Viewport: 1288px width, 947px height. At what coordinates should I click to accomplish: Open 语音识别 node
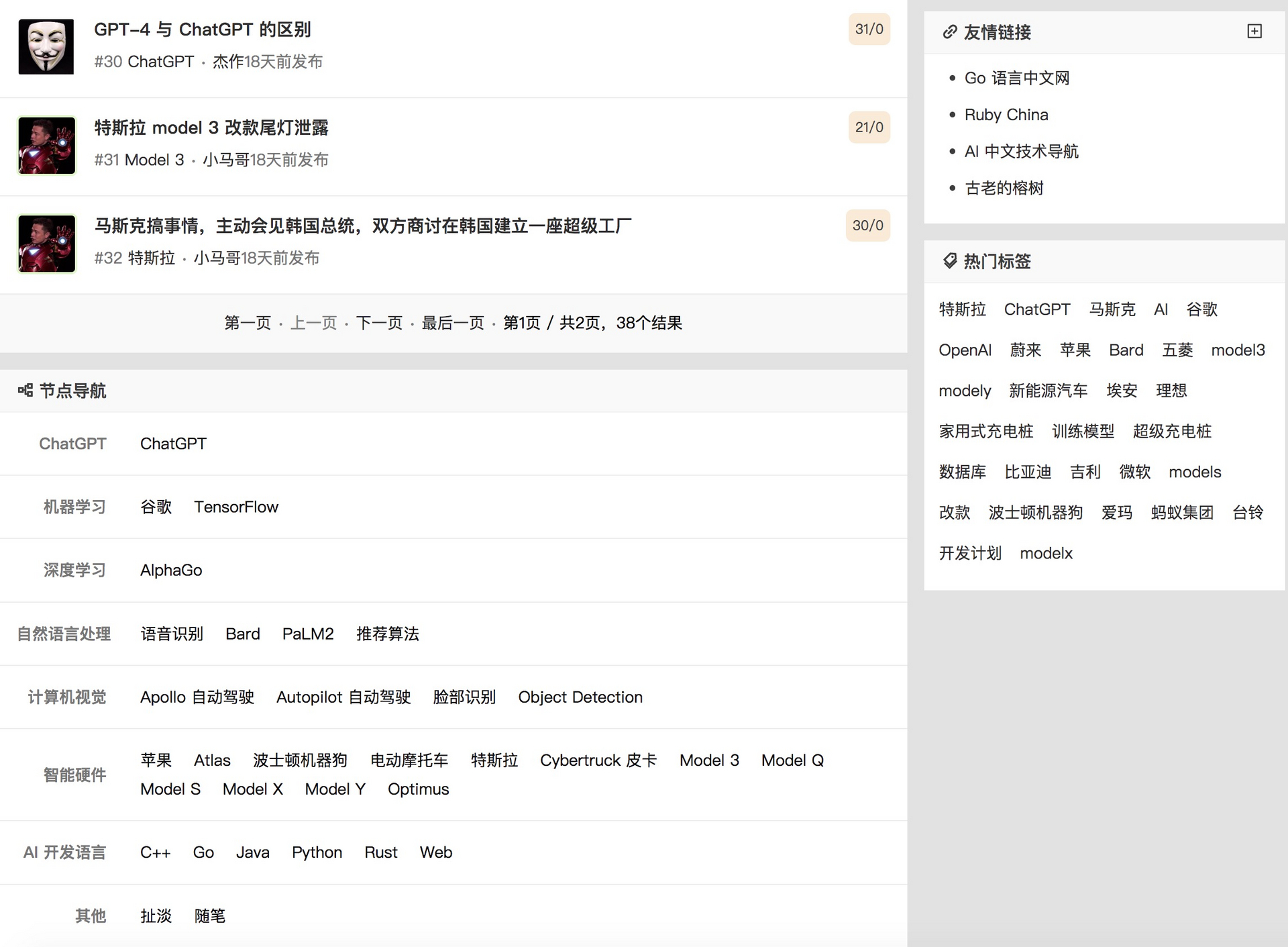172,634
